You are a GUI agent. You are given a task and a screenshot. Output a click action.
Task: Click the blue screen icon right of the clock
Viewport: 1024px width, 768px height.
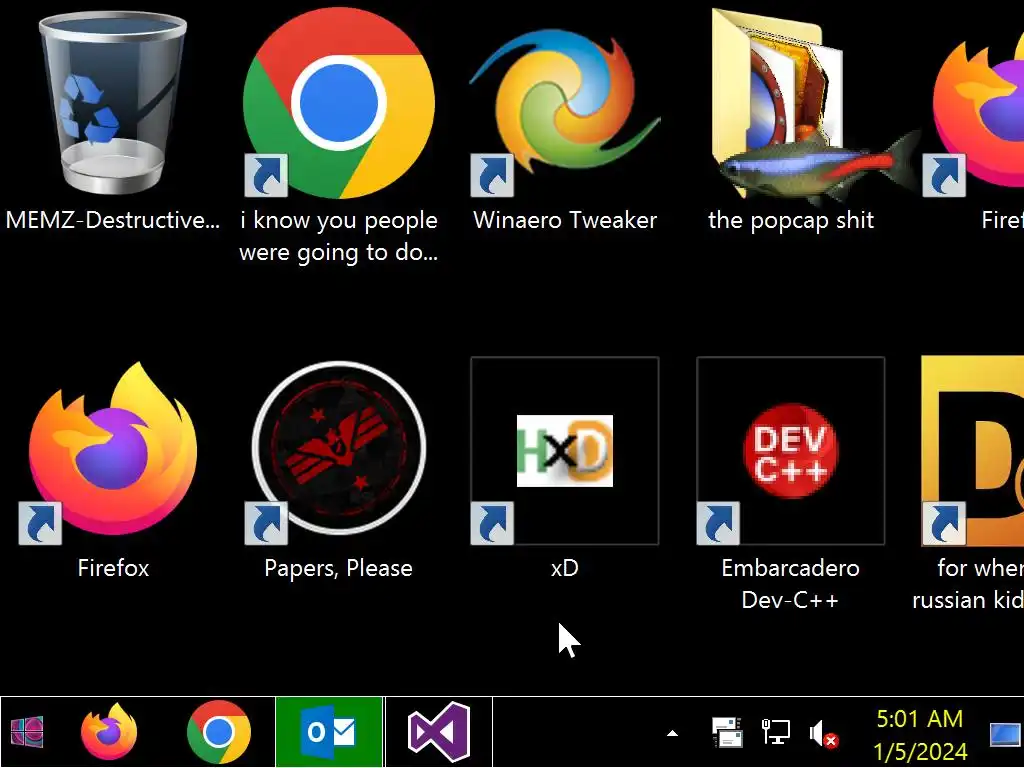pyautogui.click(x=1006, y=735)
